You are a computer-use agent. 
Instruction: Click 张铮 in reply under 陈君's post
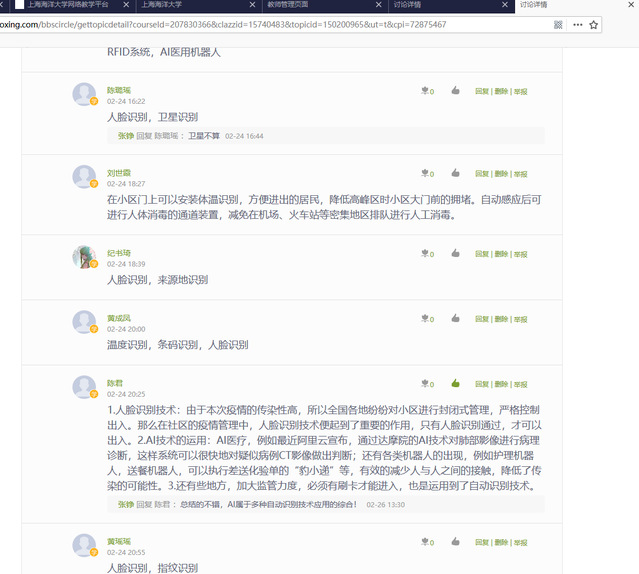[x=125, y=505]
